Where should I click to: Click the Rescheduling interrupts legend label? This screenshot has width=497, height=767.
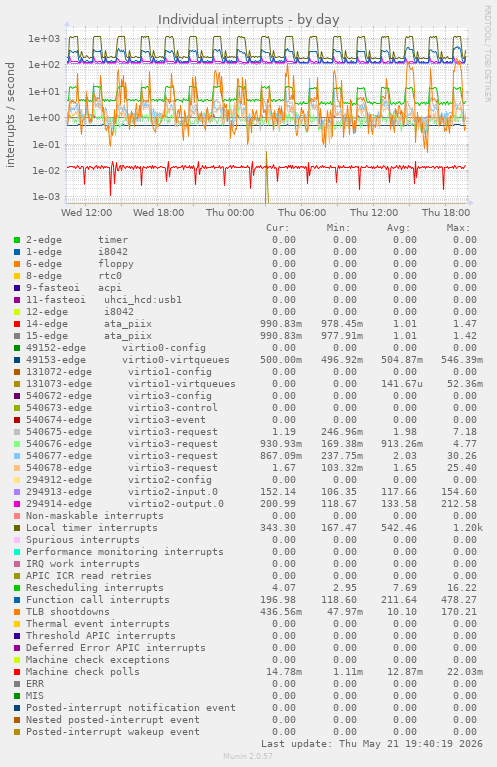[x=94, y=588]
